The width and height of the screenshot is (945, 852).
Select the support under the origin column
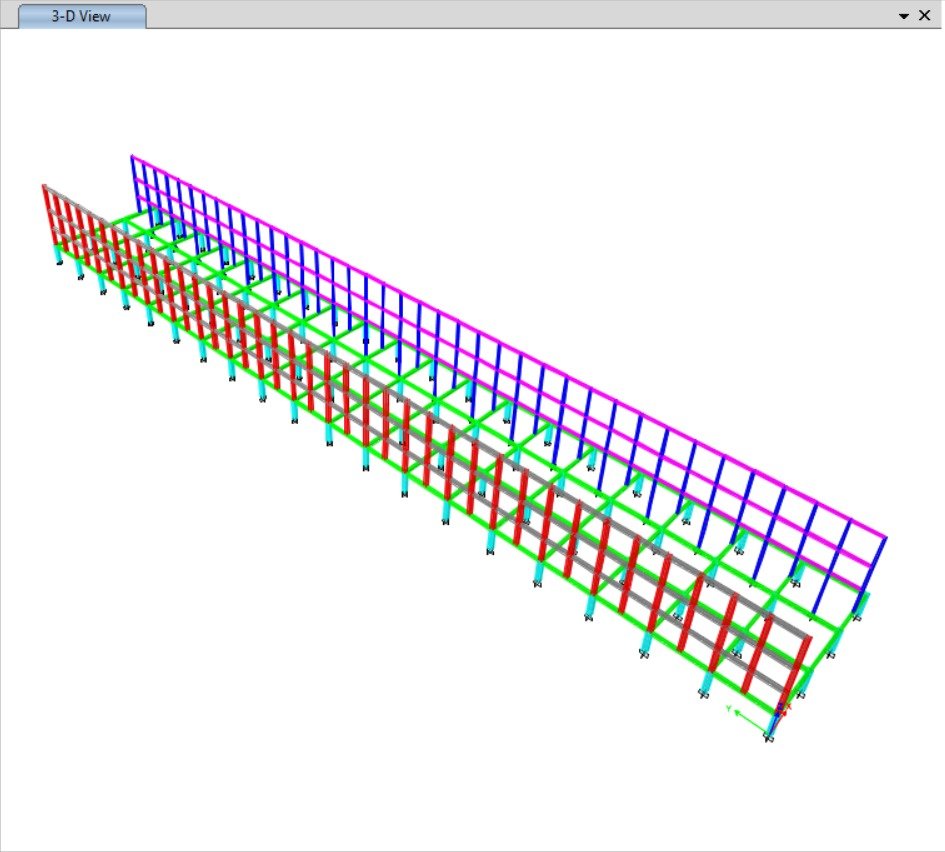click(768, 739)
